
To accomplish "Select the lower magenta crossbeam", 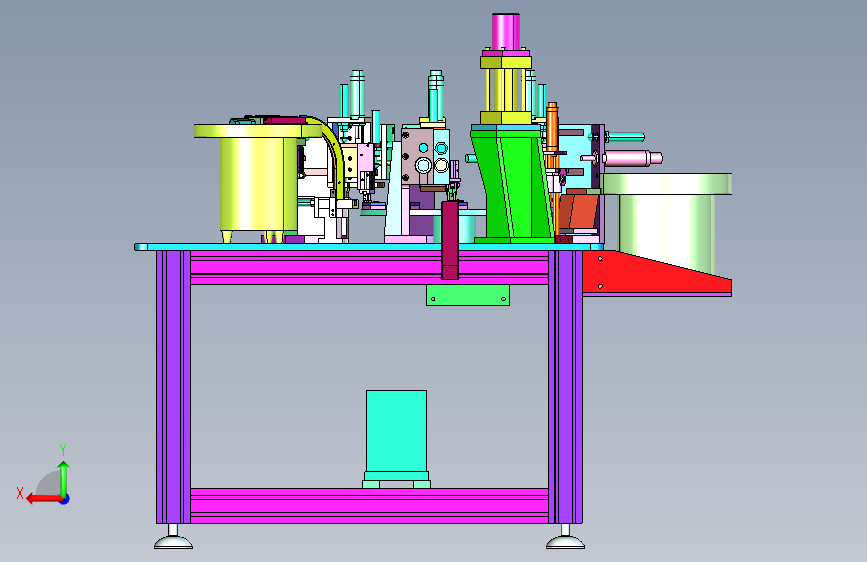I will 369,506.
